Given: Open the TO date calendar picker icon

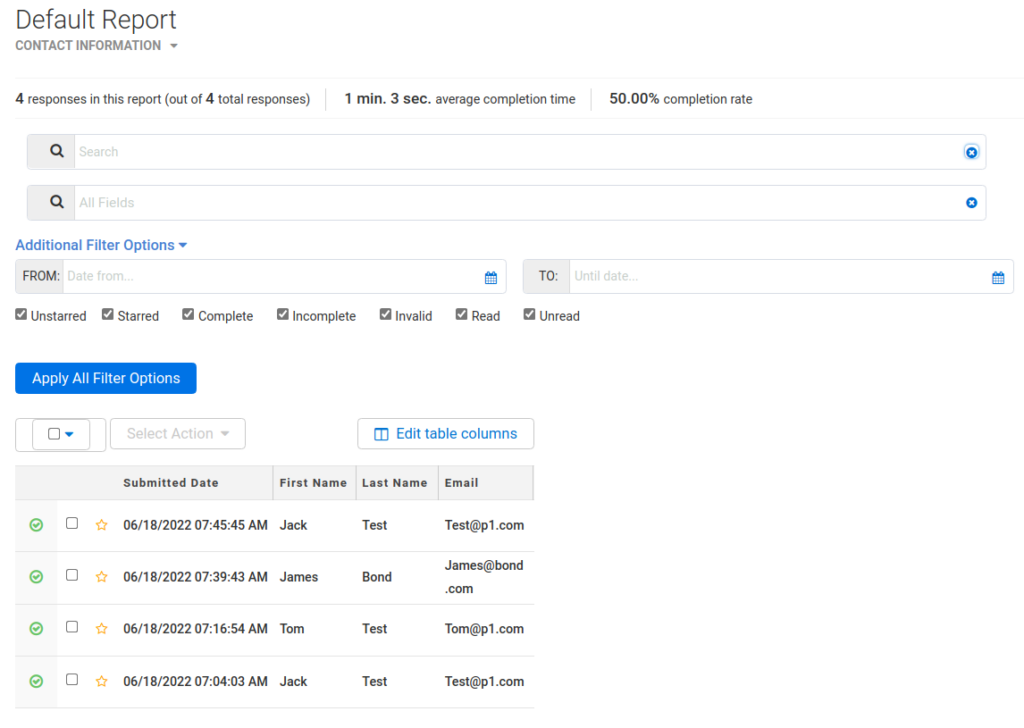Looking at the screenshot, I should (x=998, y=277).
